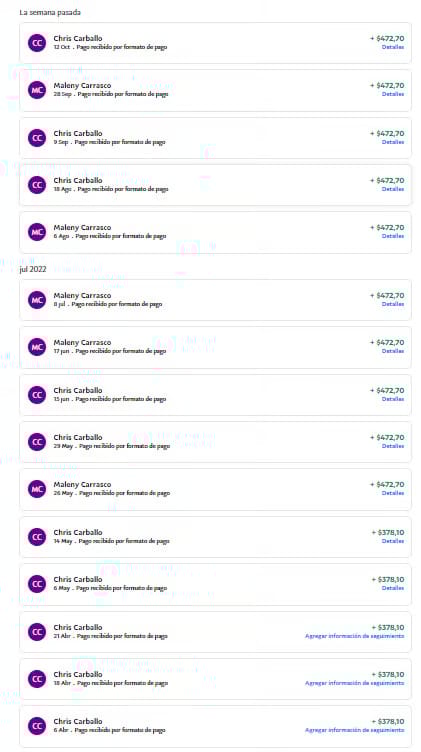Click CC avatar for the 15 Jun payment
The image size is (421, 752).
(x=37, y=395)
